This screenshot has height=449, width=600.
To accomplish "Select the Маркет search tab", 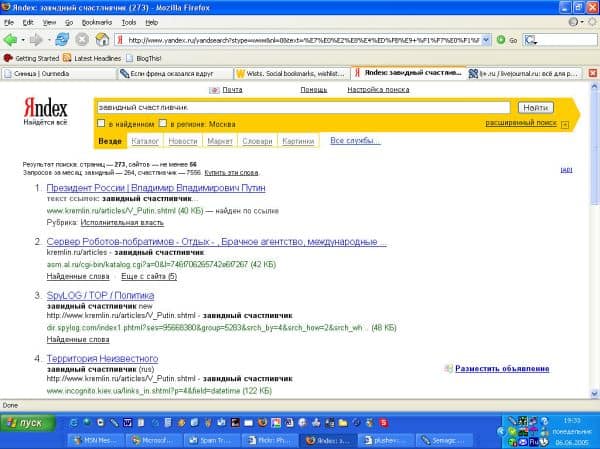I will (220, 141).
